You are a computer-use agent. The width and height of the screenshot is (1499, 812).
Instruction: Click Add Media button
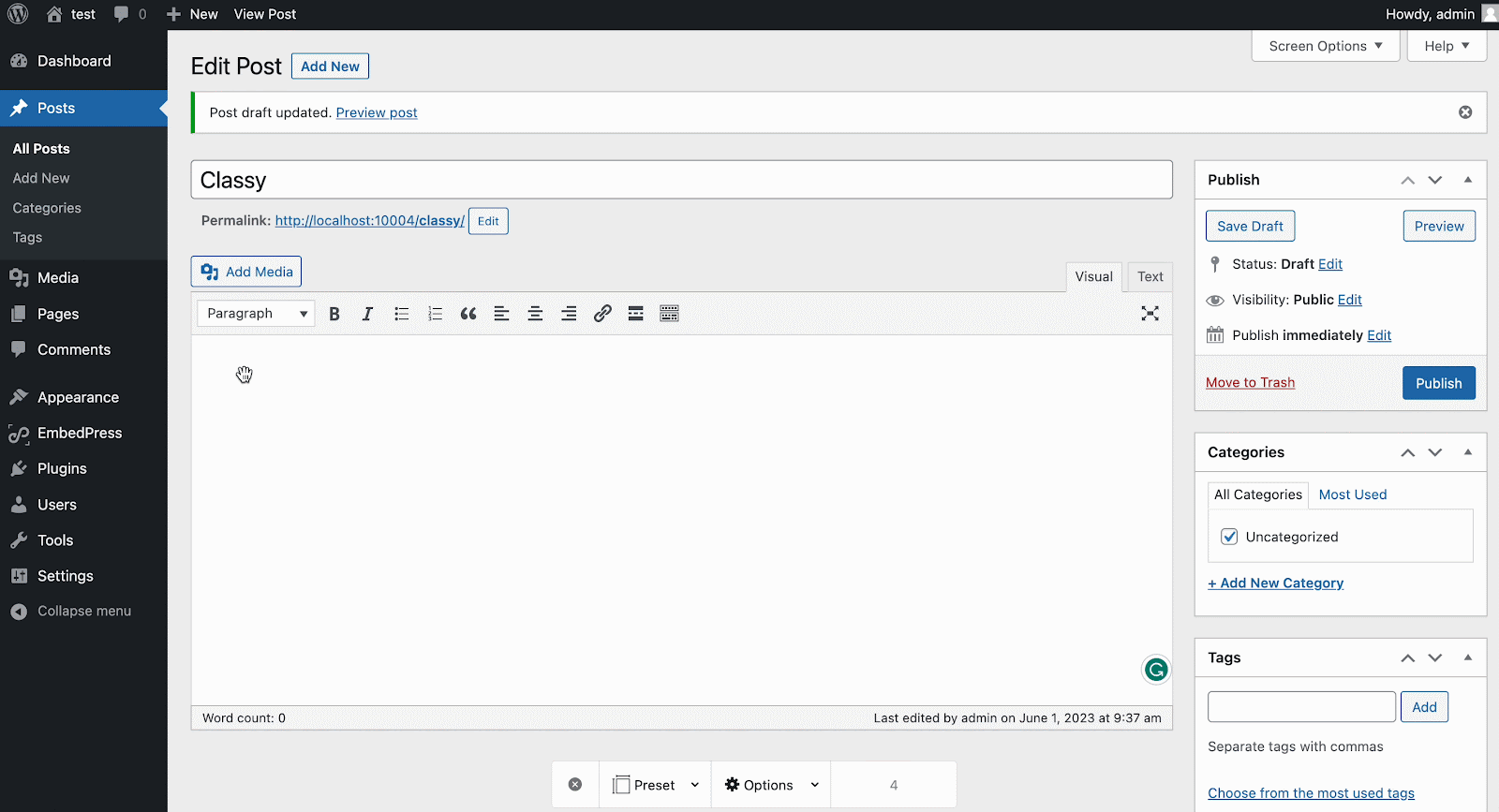pyautogui.click(x=246, y=272)
